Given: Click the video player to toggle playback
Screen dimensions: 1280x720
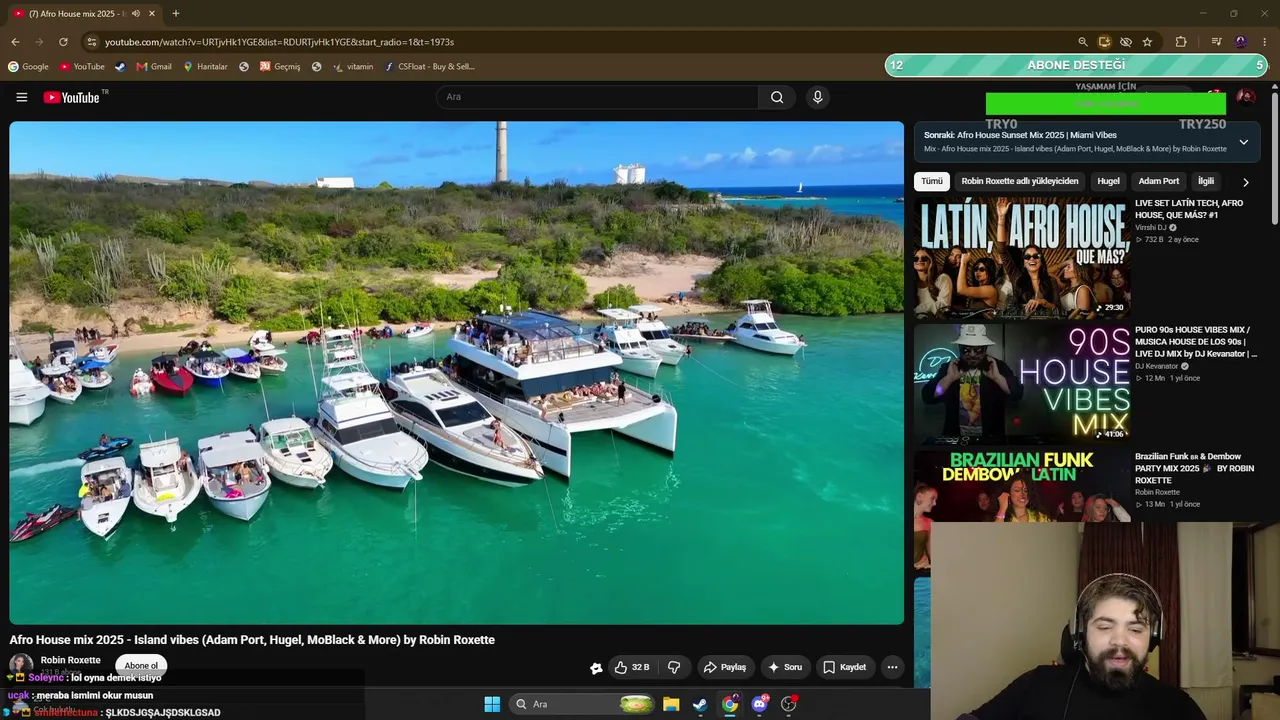Looking at the screenshot, I should point(457,373).
